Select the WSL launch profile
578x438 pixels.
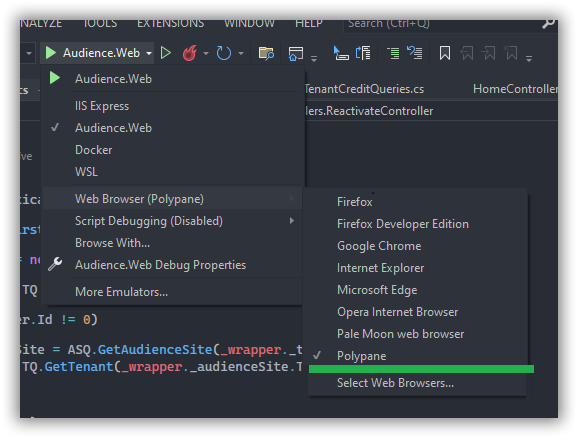coord(173,172)
